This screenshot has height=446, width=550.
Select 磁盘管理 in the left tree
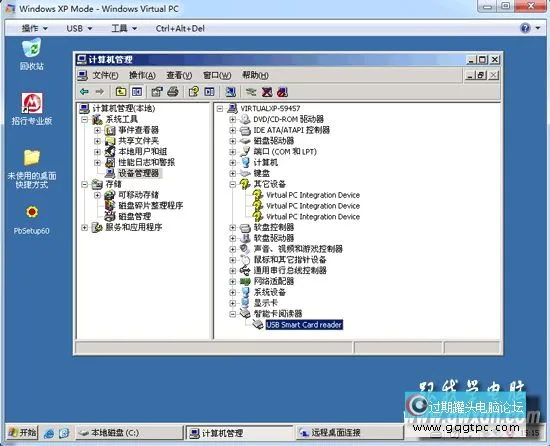coord(135,217)
